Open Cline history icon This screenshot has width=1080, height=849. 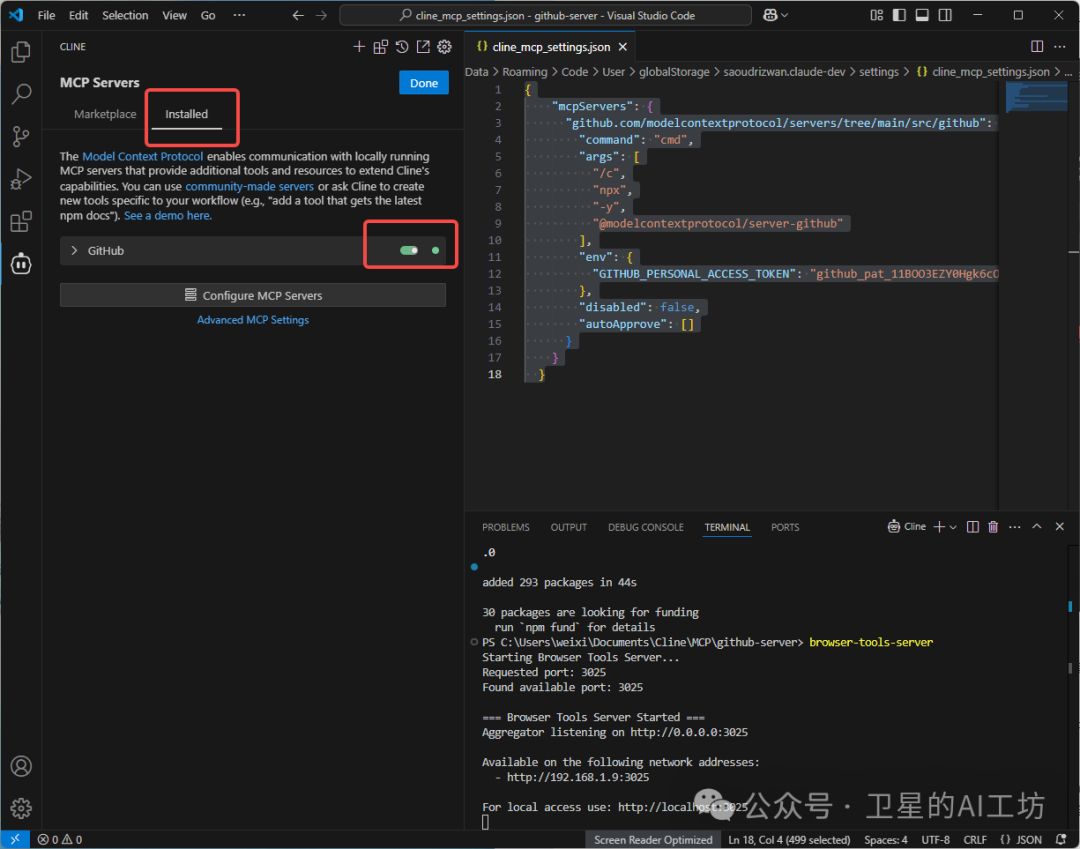(402, 47)
